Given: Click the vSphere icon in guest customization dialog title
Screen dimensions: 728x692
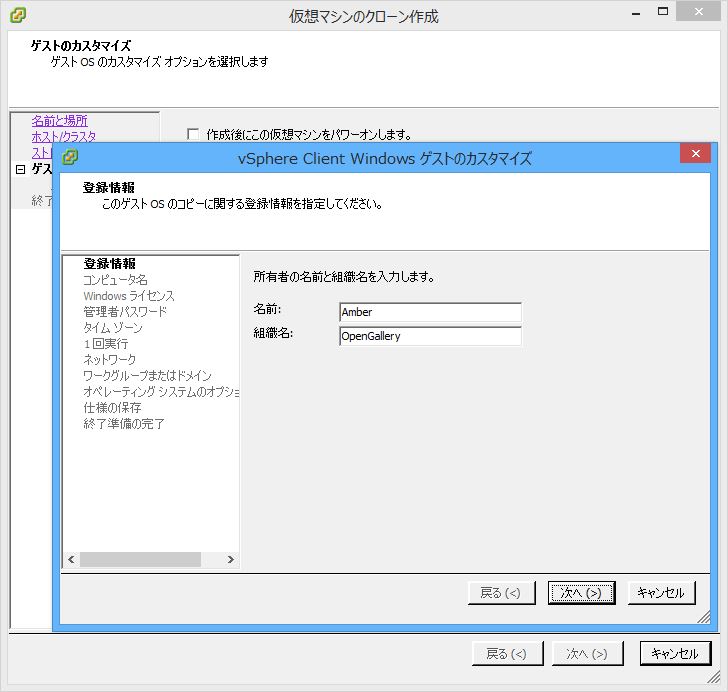Looking at the screenshot, I should [x=70, y=157].
